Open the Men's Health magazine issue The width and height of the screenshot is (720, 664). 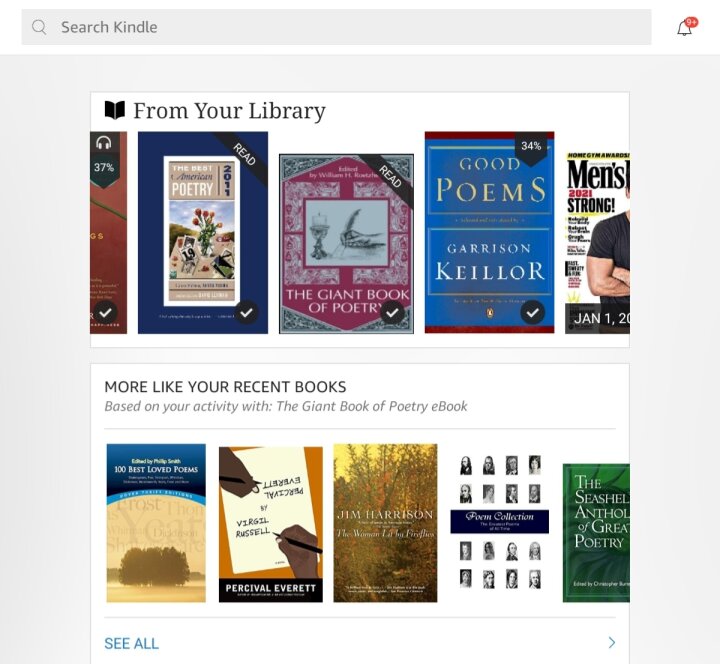(x=597, y=243)
